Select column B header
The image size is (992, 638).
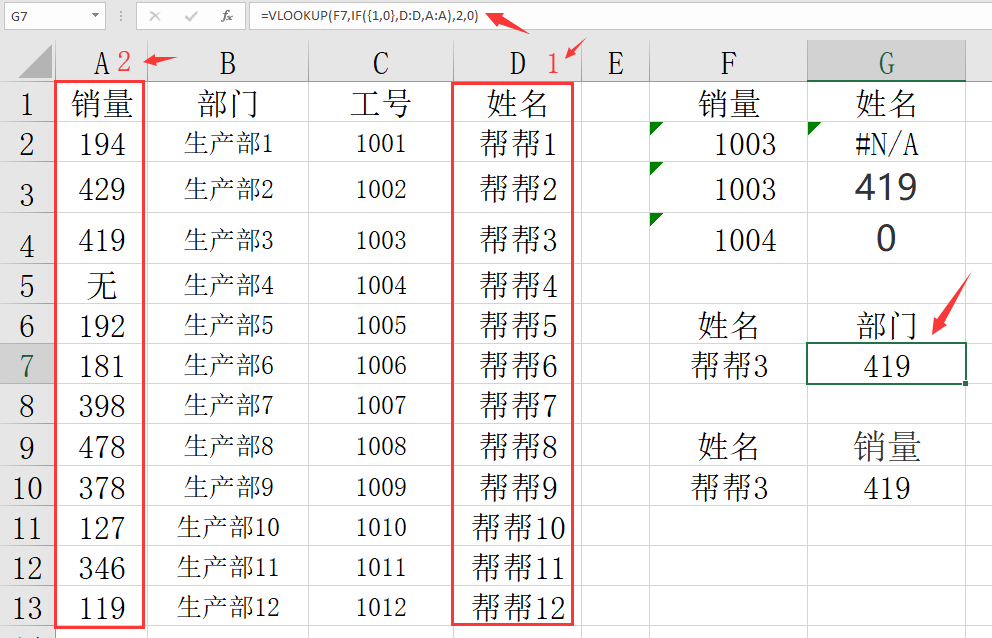click(x=228, y=62)
